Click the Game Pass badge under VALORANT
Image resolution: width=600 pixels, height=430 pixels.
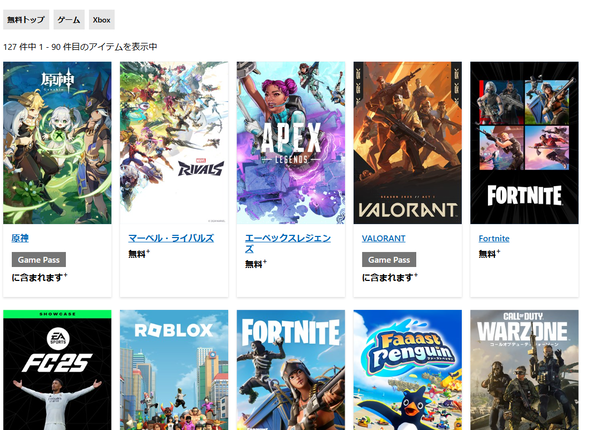389,259
